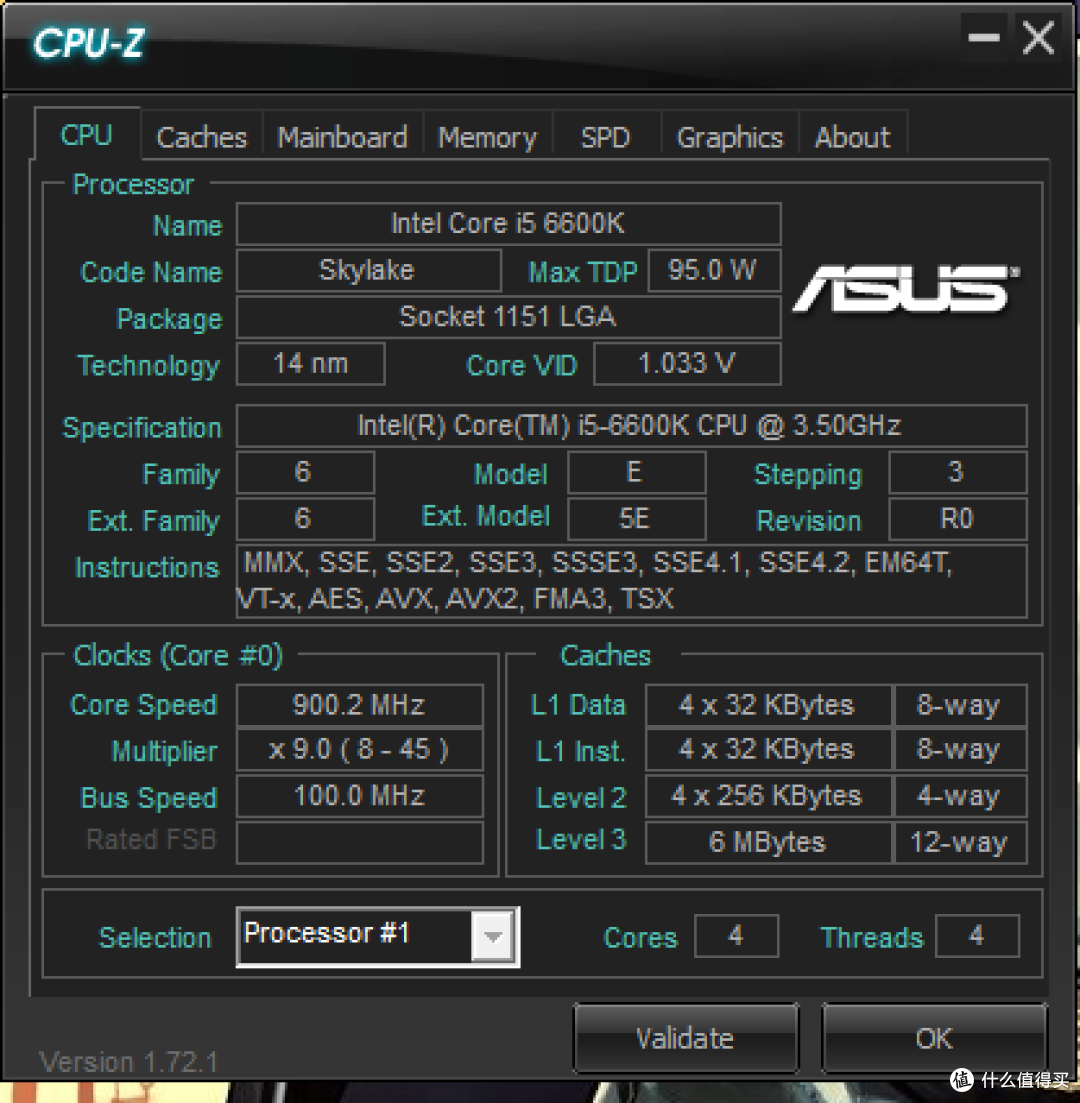
Task: Select the Code Name value Skylake
Action: (368, 271)
